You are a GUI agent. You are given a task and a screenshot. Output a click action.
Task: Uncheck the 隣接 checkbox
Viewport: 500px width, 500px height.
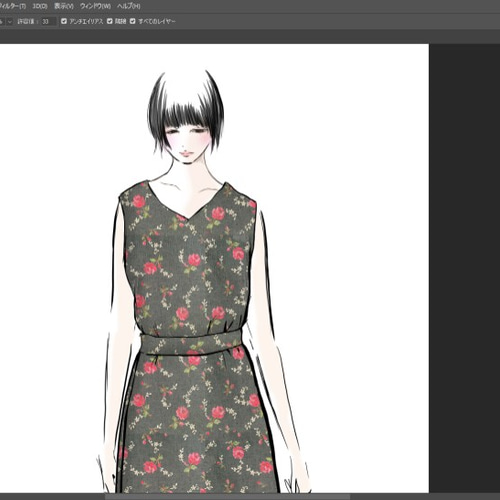(110, 21)
